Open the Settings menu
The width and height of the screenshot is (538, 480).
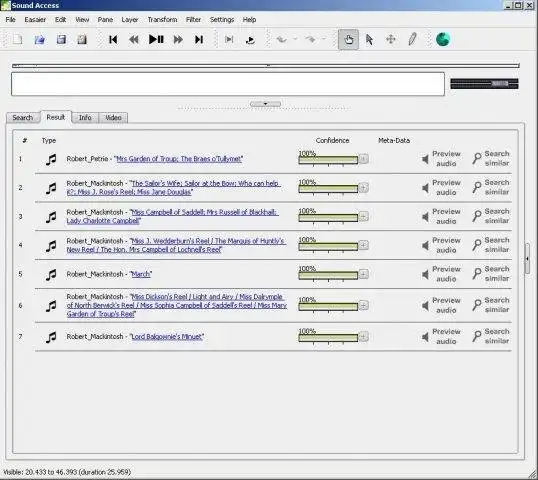tap(222, 20)
